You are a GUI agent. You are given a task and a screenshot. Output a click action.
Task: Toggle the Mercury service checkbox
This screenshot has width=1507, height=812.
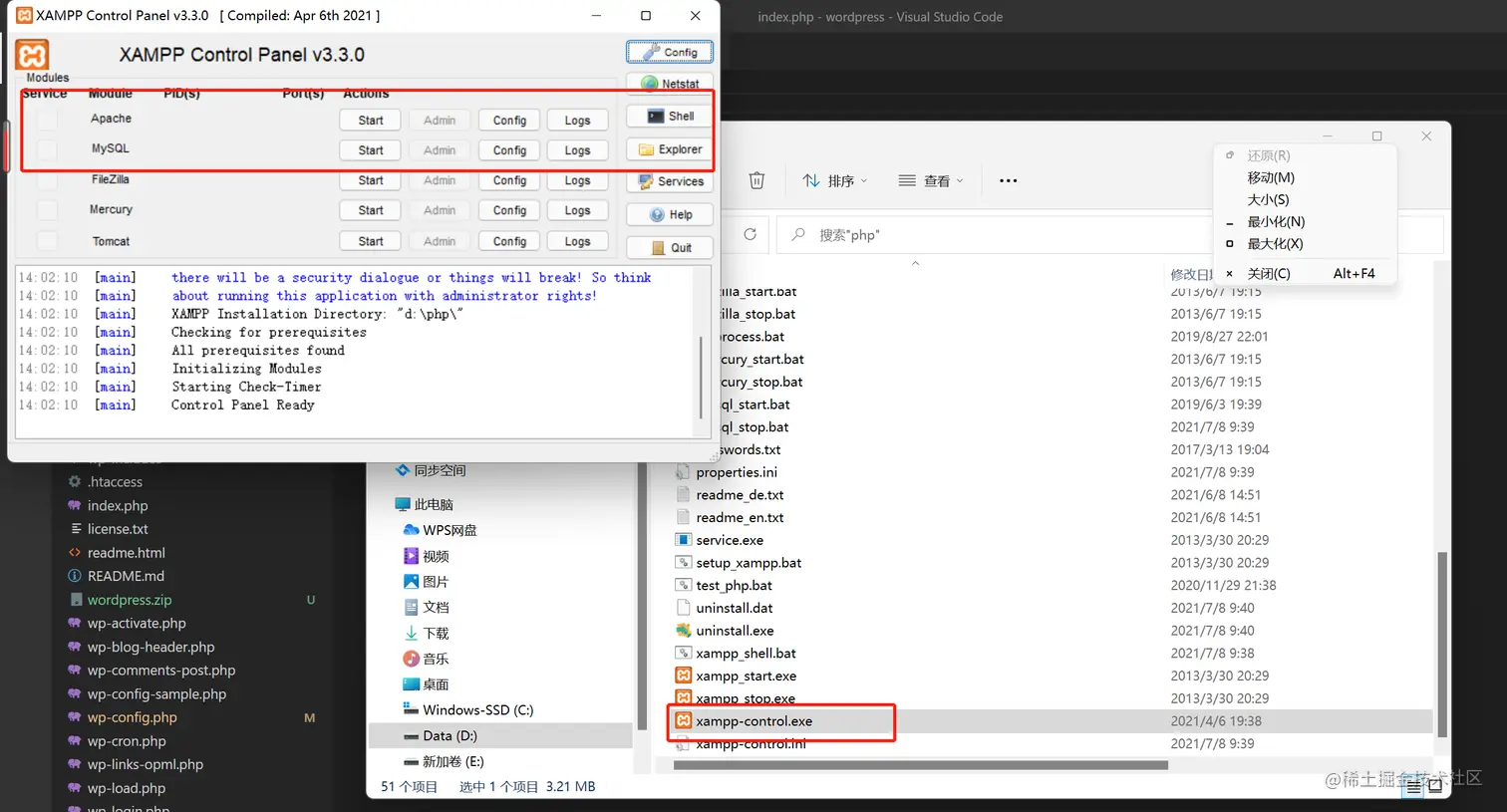click(x=47, y=210)
